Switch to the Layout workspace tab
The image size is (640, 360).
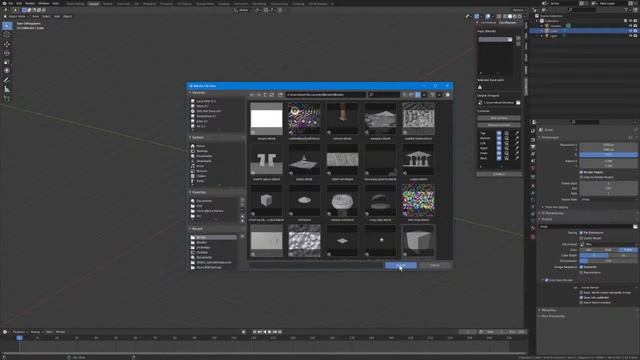[x=93, y=4]
